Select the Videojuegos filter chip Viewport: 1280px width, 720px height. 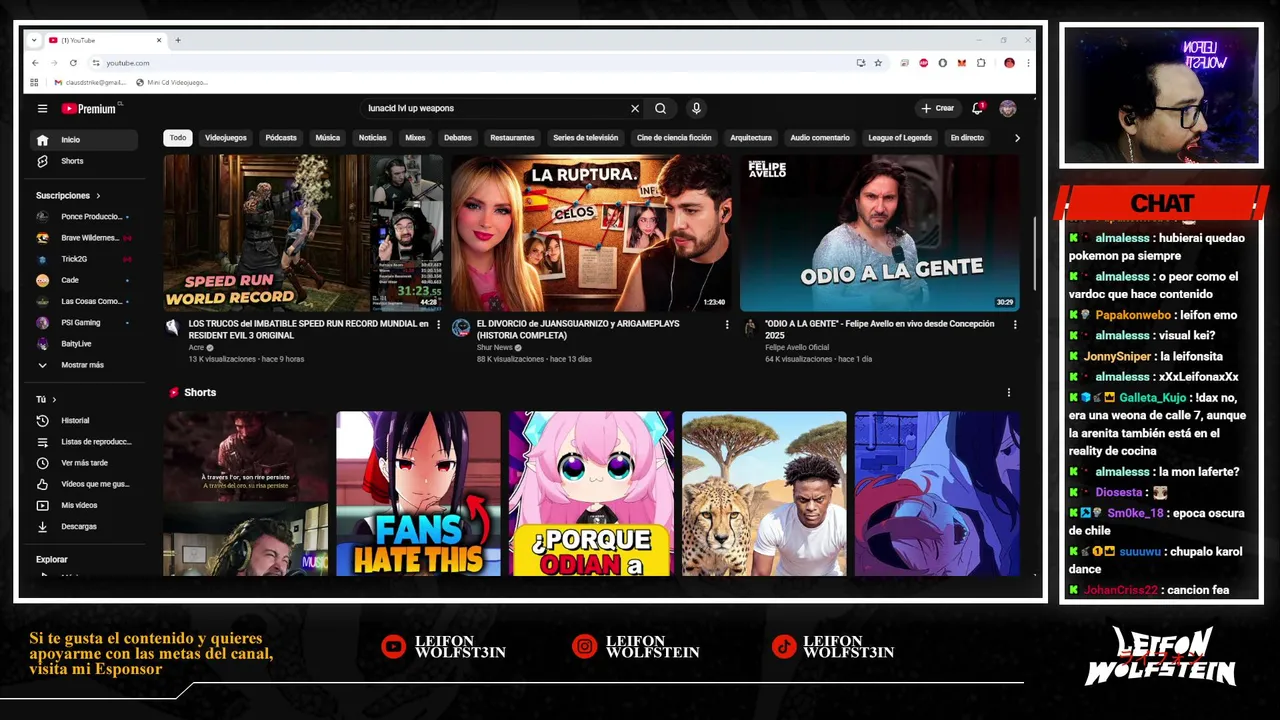(226, 138)
